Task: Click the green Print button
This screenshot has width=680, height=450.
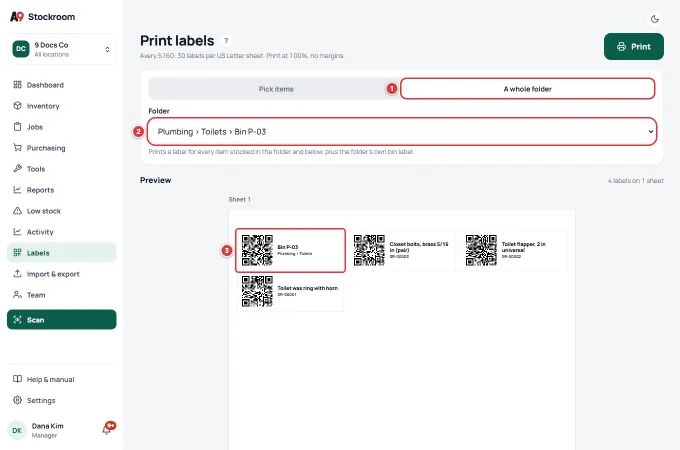Action: 634,46
